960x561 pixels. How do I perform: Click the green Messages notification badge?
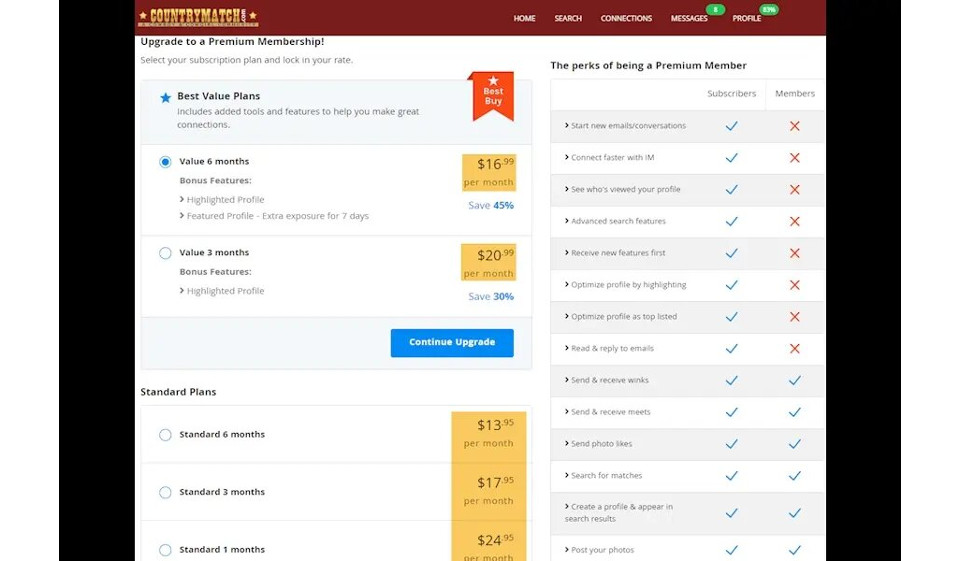[x=714, y=10]
